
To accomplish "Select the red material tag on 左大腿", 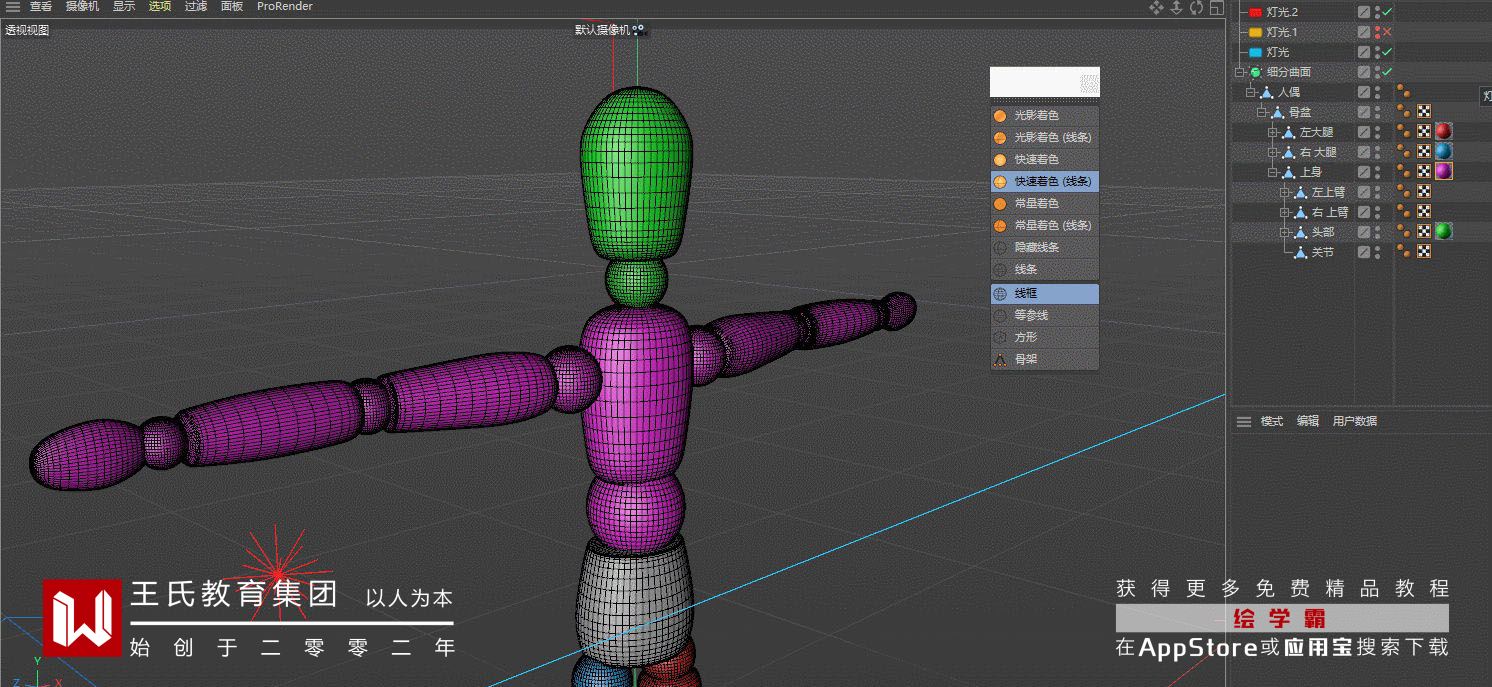I will tap(1443, 132).
